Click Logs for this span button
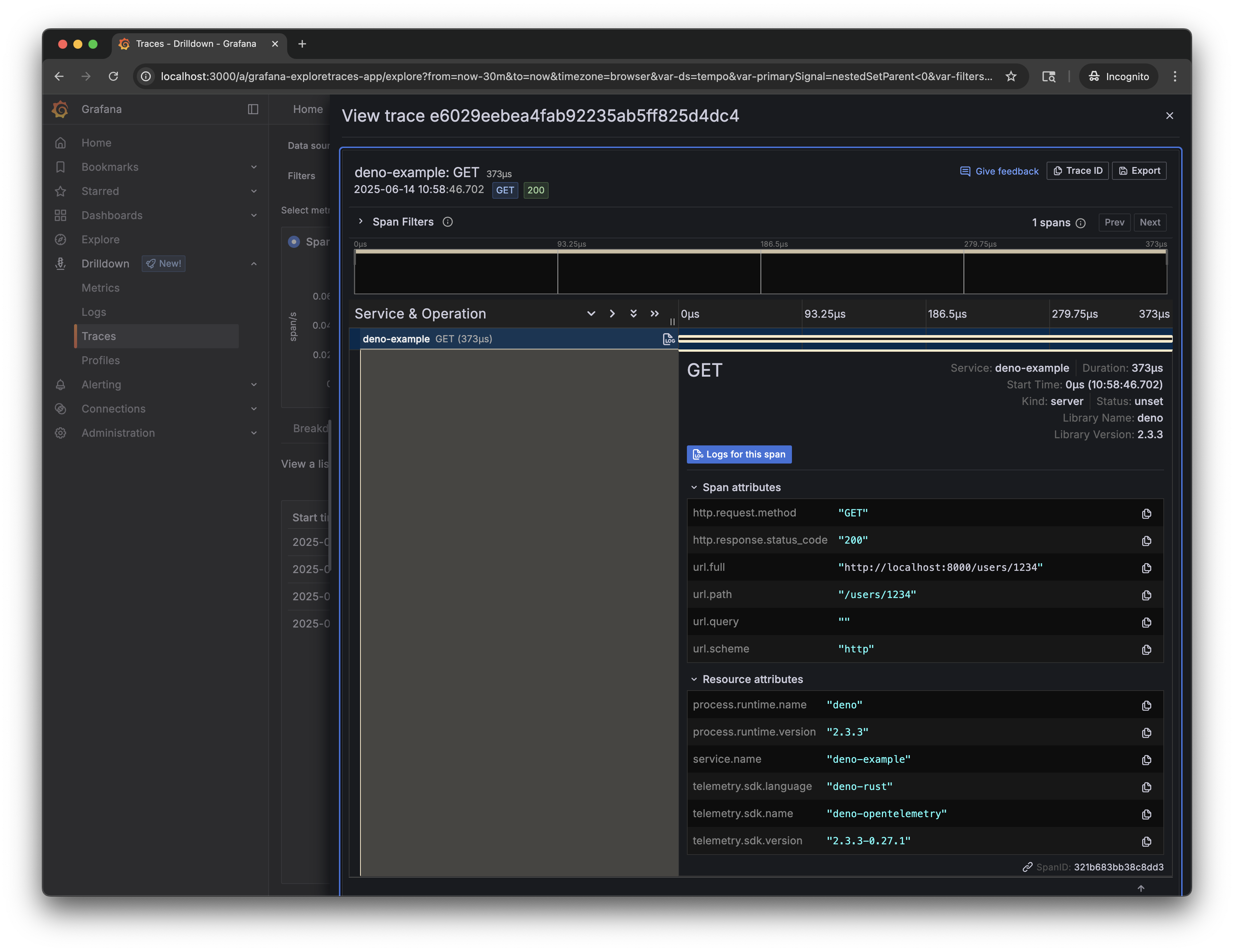Viewport: 1234px width, 952px height. [739, 454]
